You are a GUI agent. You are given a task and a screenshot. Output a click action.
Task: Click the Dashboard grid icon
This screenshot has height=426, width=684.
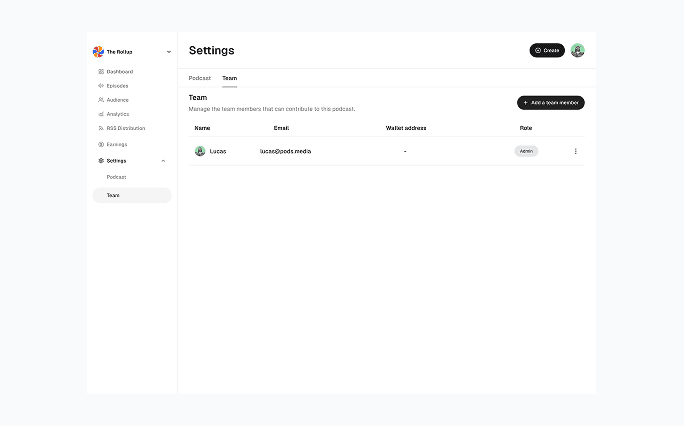pyautogui.click(x=101, y=72)
